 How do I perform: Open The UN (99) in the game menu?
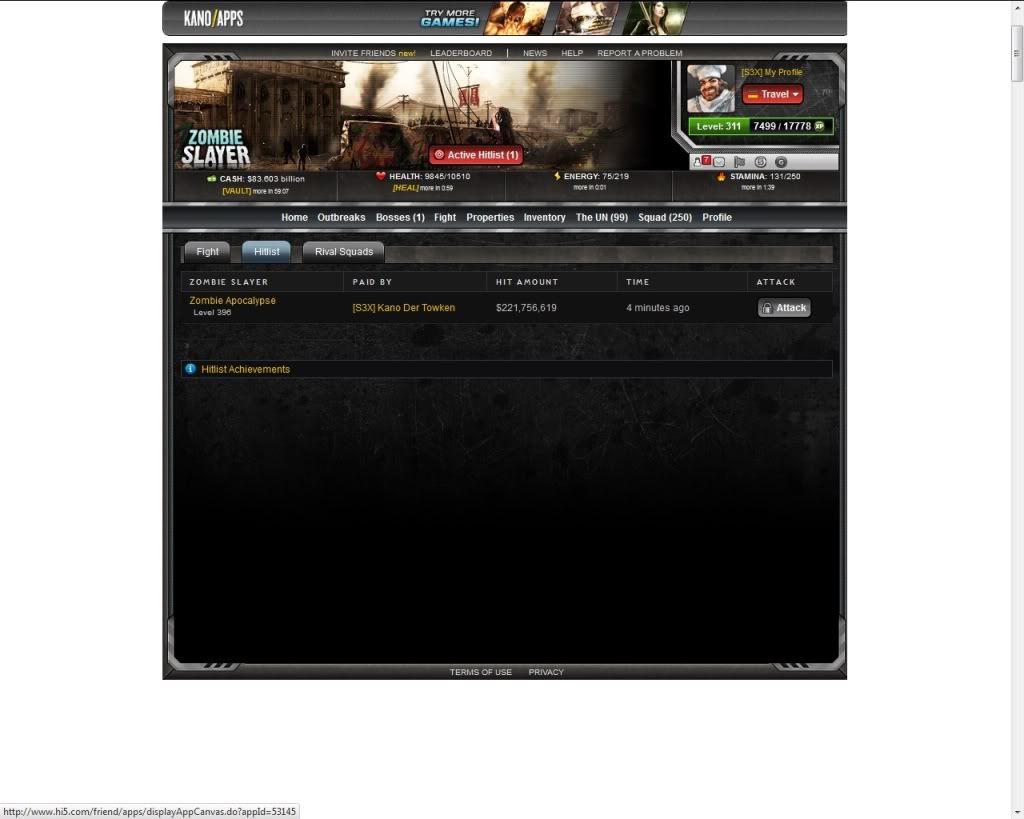pyautogui.click(x=601, y=217)
